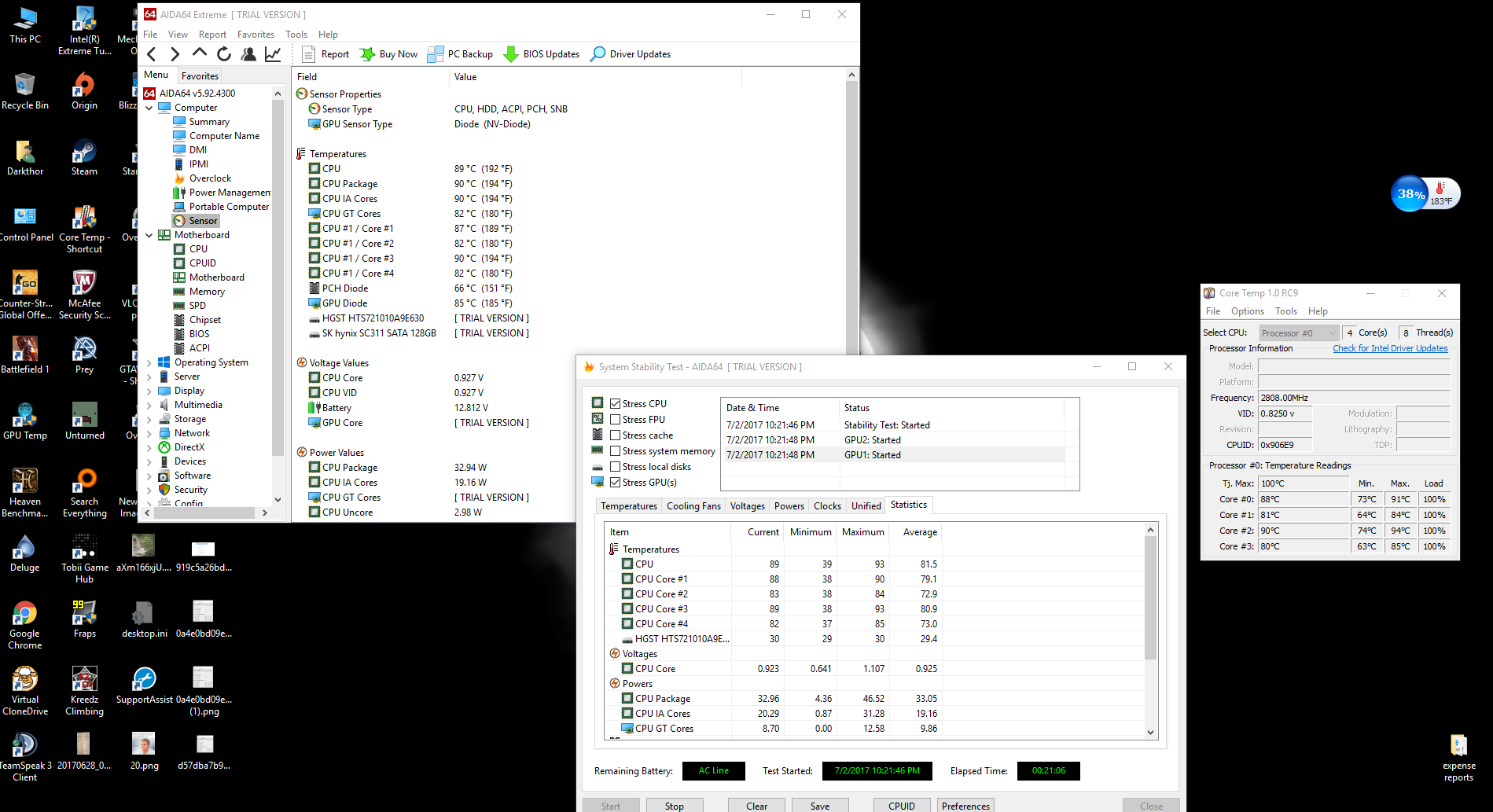Enable Stress local disks checkbox
This screenshot has height=812, width=1493.
(x=616, y=467)
